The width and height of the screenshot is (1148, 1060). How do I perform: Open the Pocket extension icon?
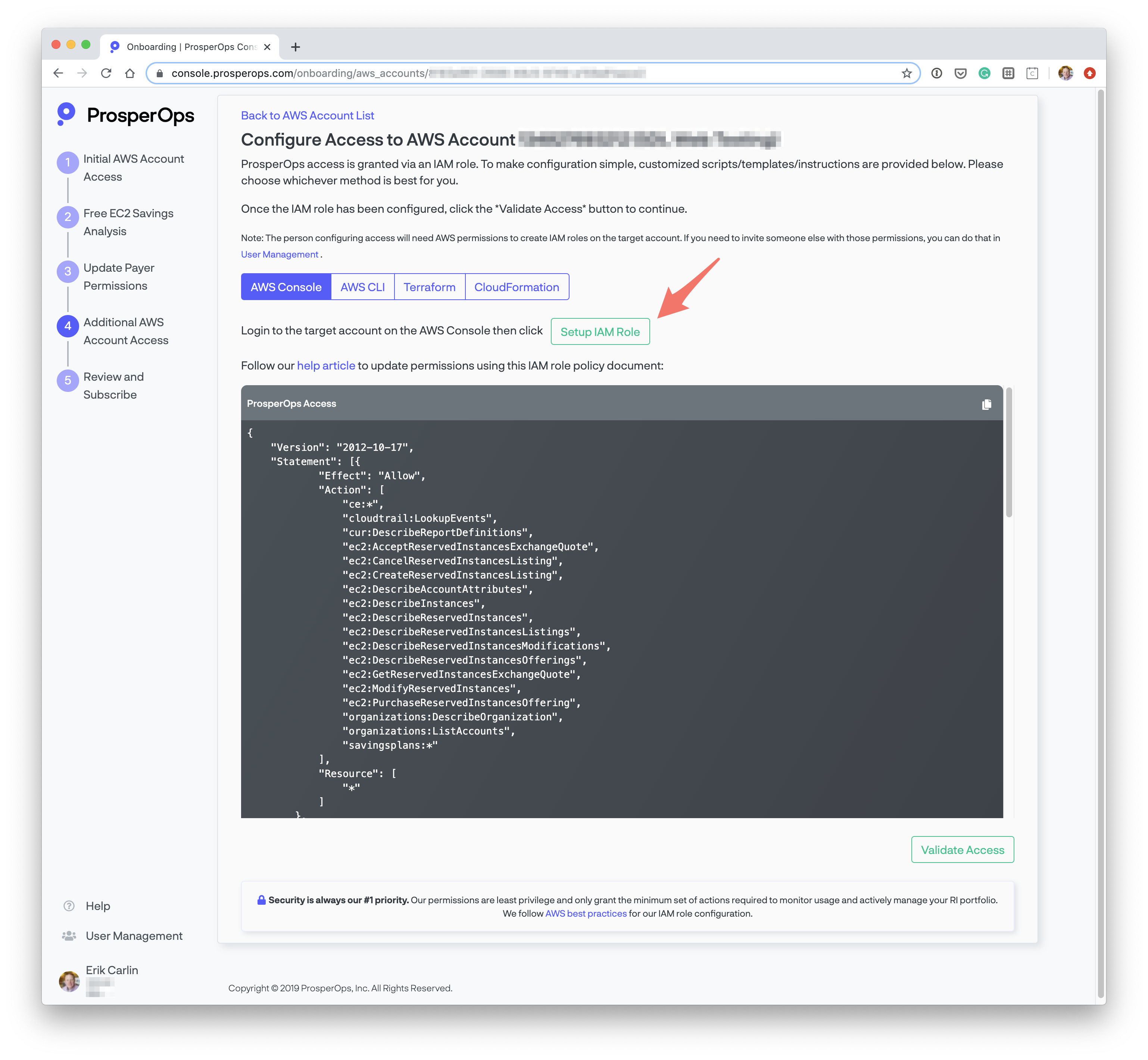tap(961, 73)
